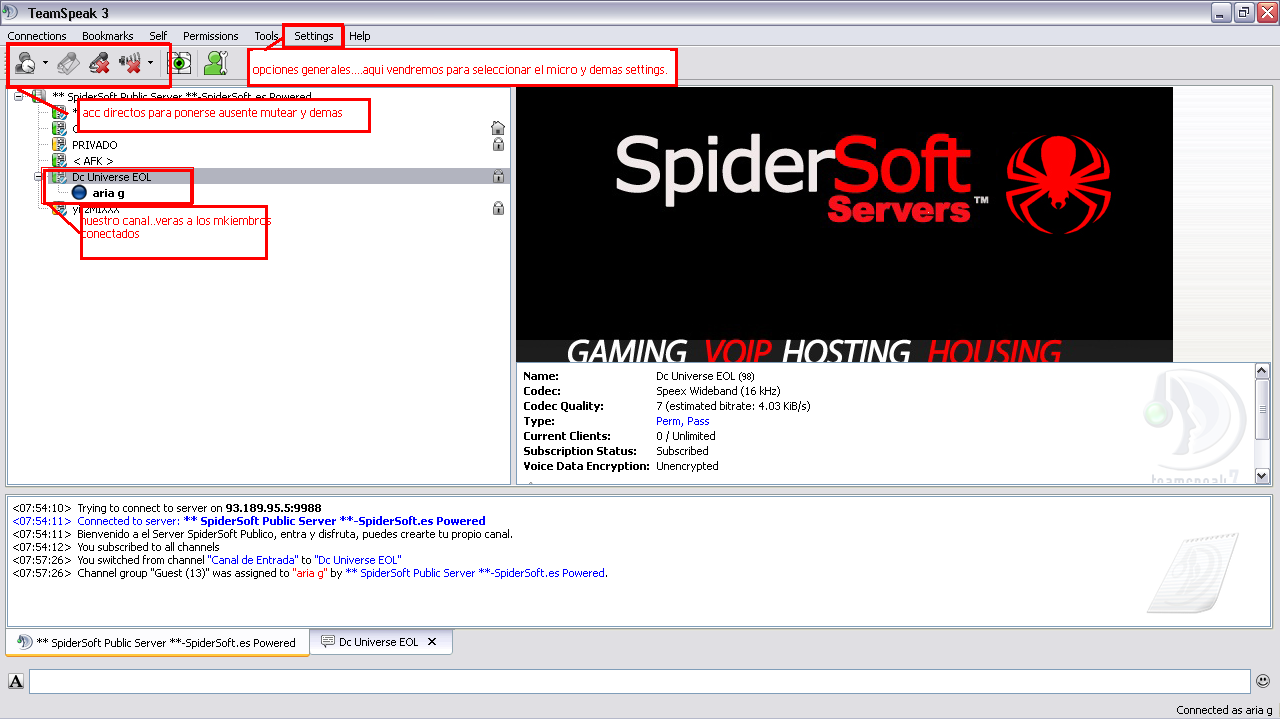
Task: Click the lock icon on the PRIVADO row
Action: click(x=498, y=145)
